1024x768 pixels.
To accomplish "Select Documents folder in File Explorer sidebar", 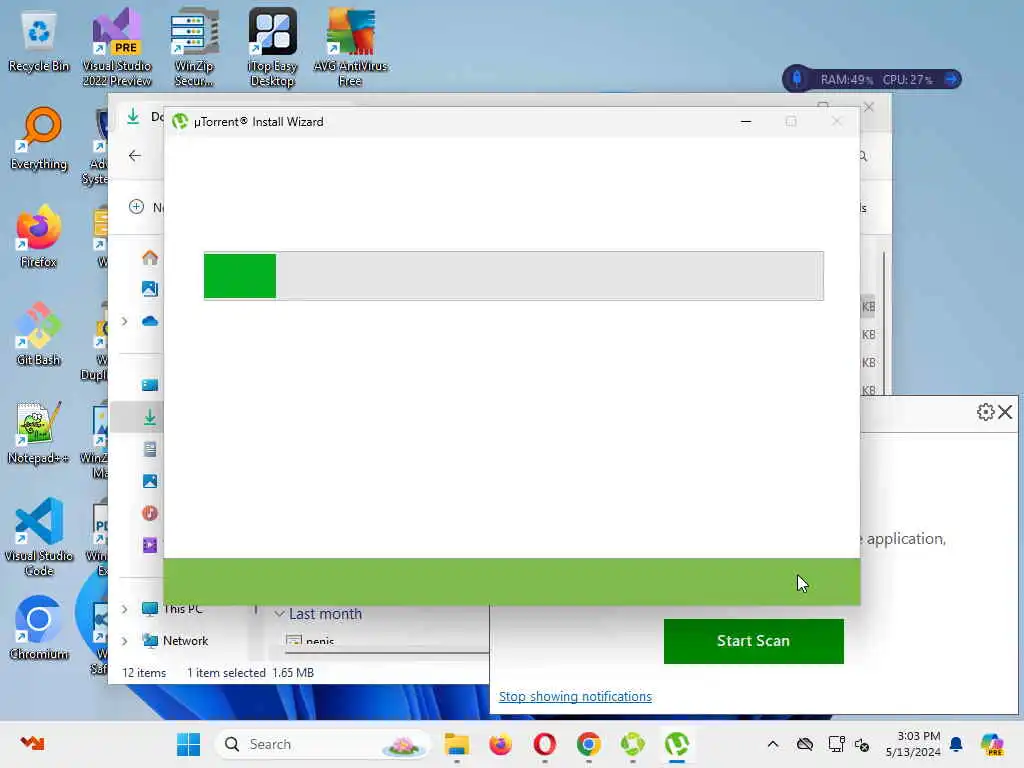I will [x=150, y=449].
